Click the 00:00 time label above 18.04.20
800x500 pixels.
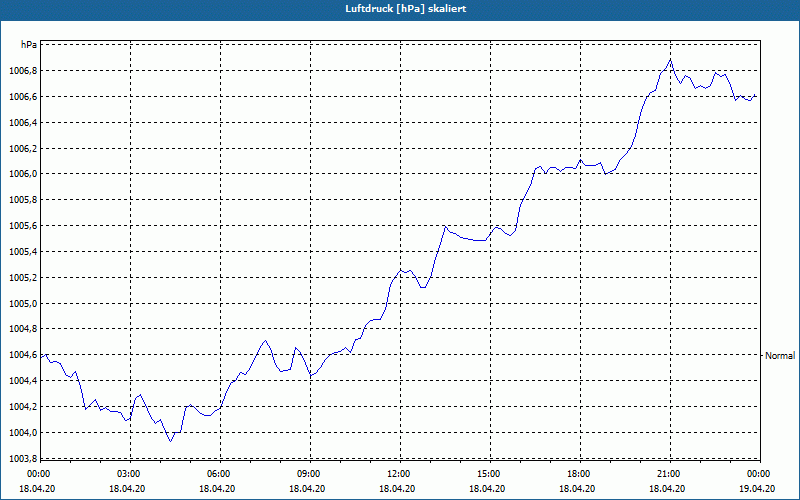[37, 474]
